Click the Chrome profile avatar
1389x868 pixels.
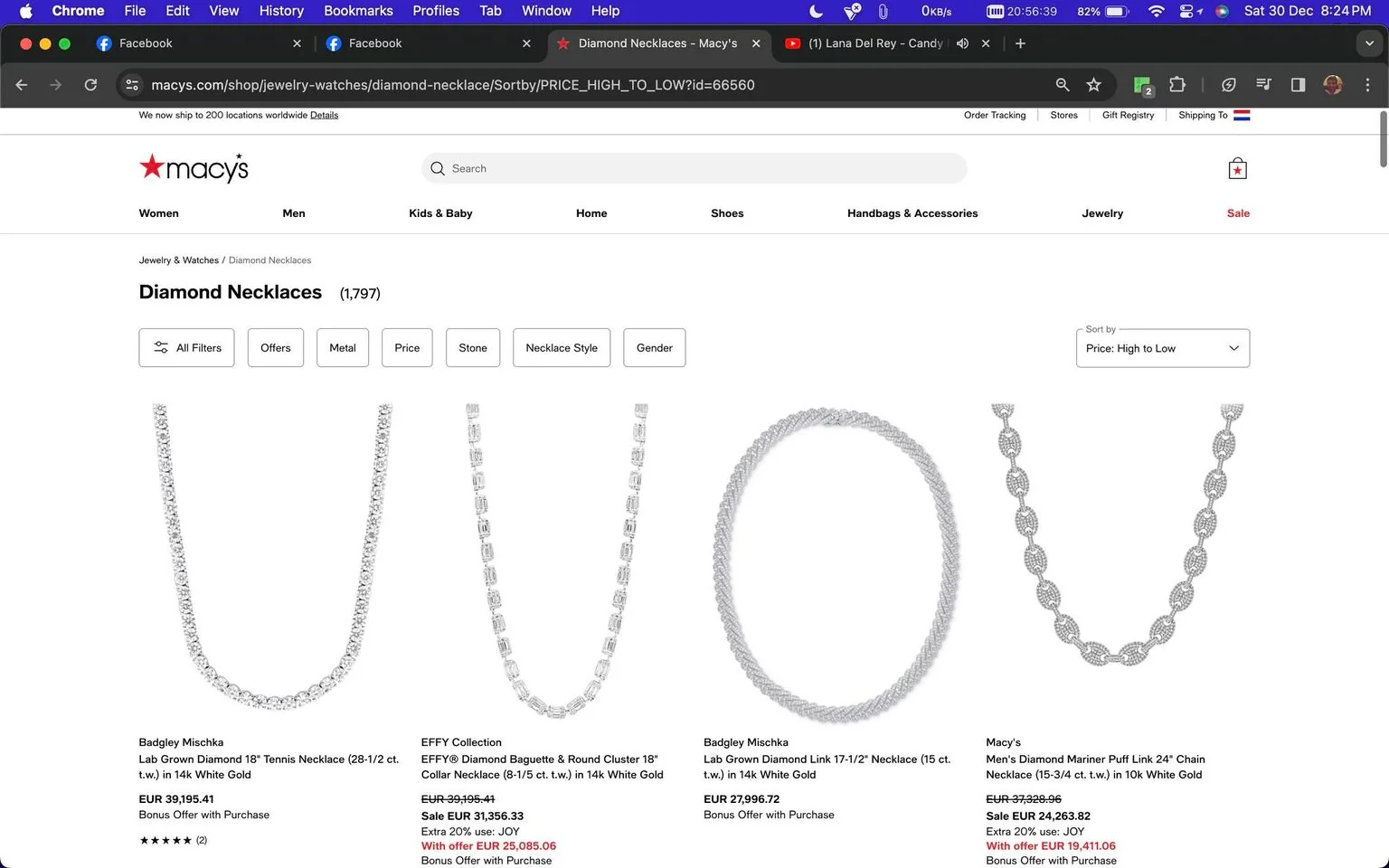[1333, 85]
